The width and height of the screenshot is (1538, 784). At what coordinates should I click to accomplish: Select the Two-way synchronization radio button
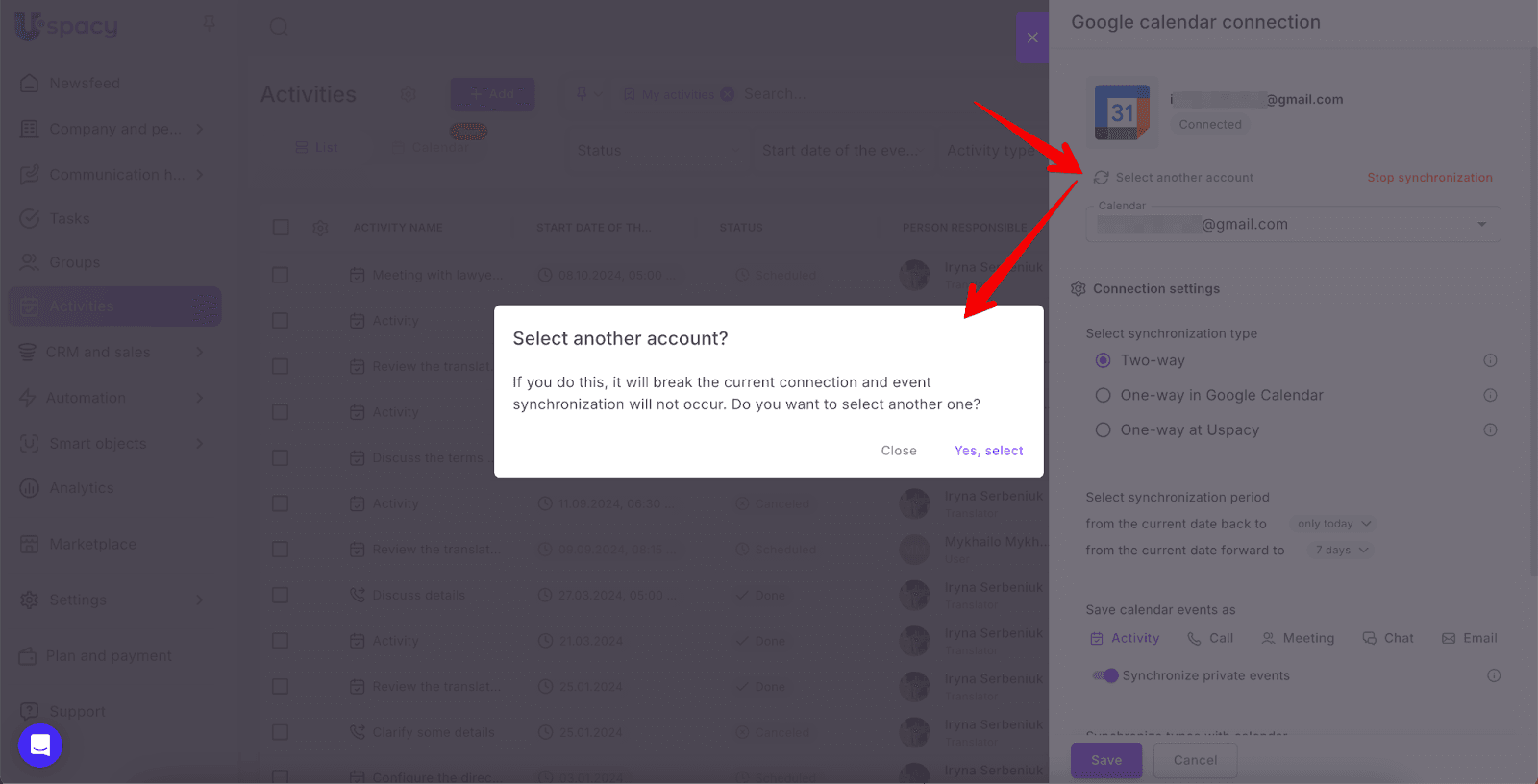click(1104, 360)
